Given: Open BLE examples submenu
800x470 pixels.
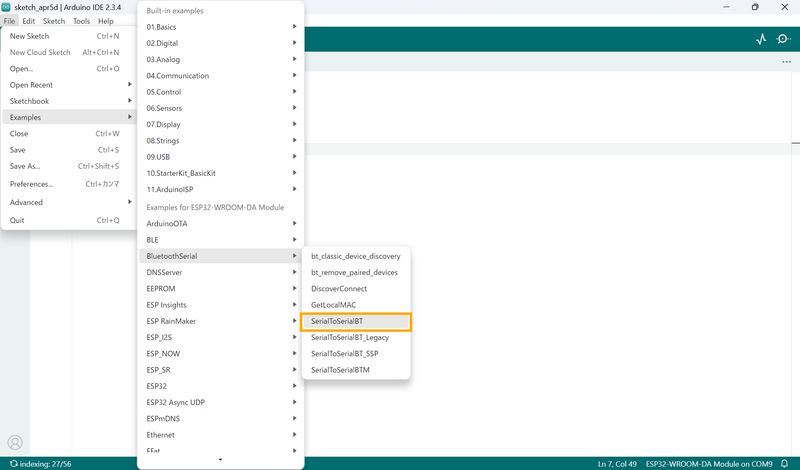Looking at the screenshot, I should pos(220,240).
